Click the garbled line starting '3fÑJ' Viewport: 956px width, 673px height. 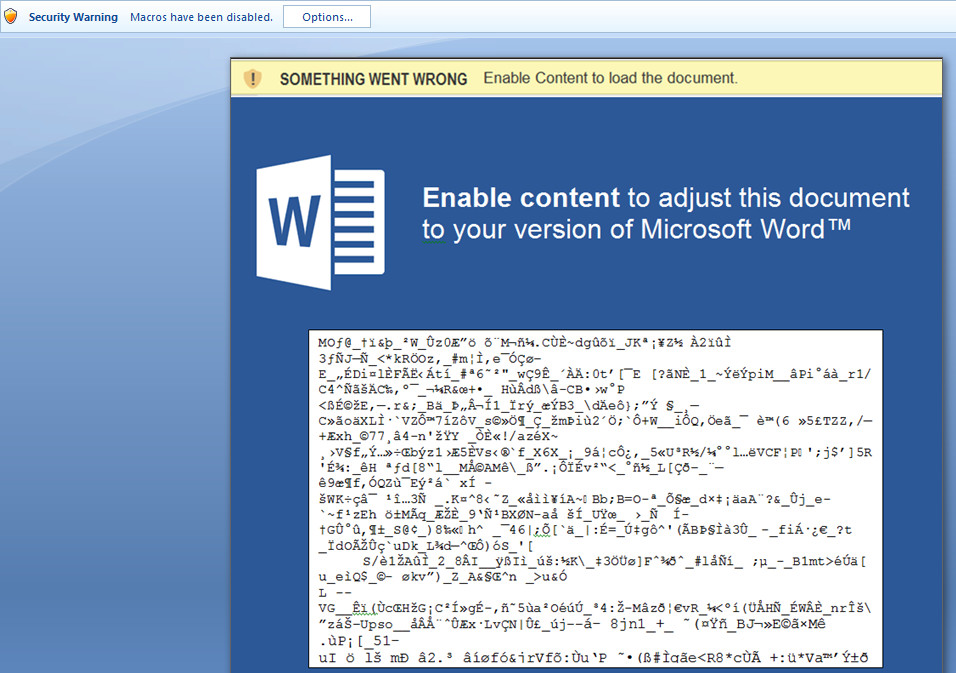pos(430,358)
